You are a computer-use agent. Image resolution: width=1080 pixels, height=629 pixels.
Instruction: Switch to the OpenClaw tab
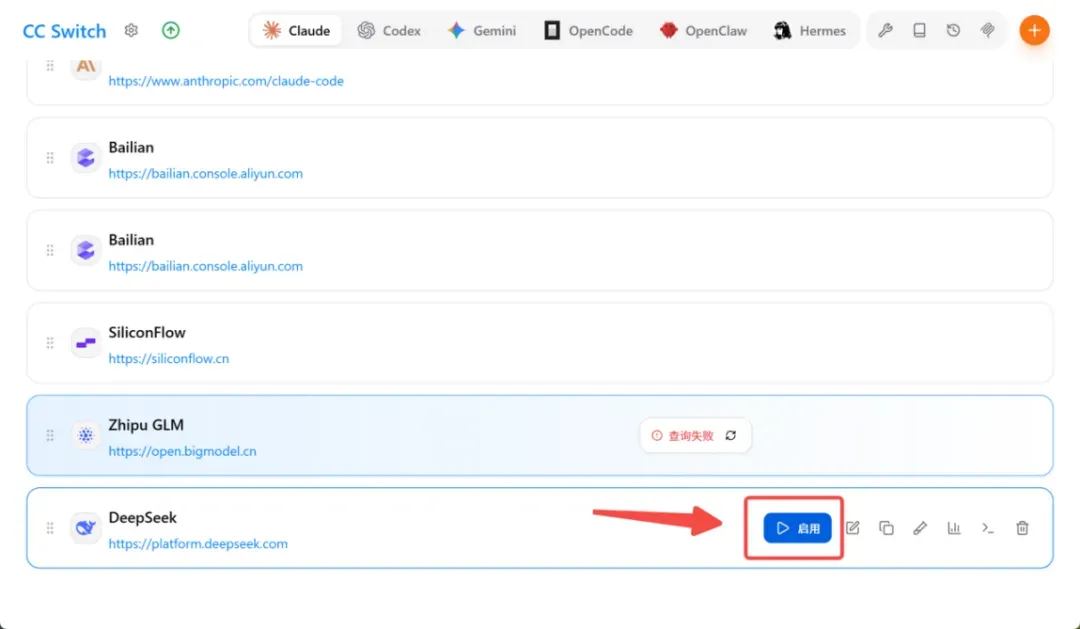pos(703,30)
